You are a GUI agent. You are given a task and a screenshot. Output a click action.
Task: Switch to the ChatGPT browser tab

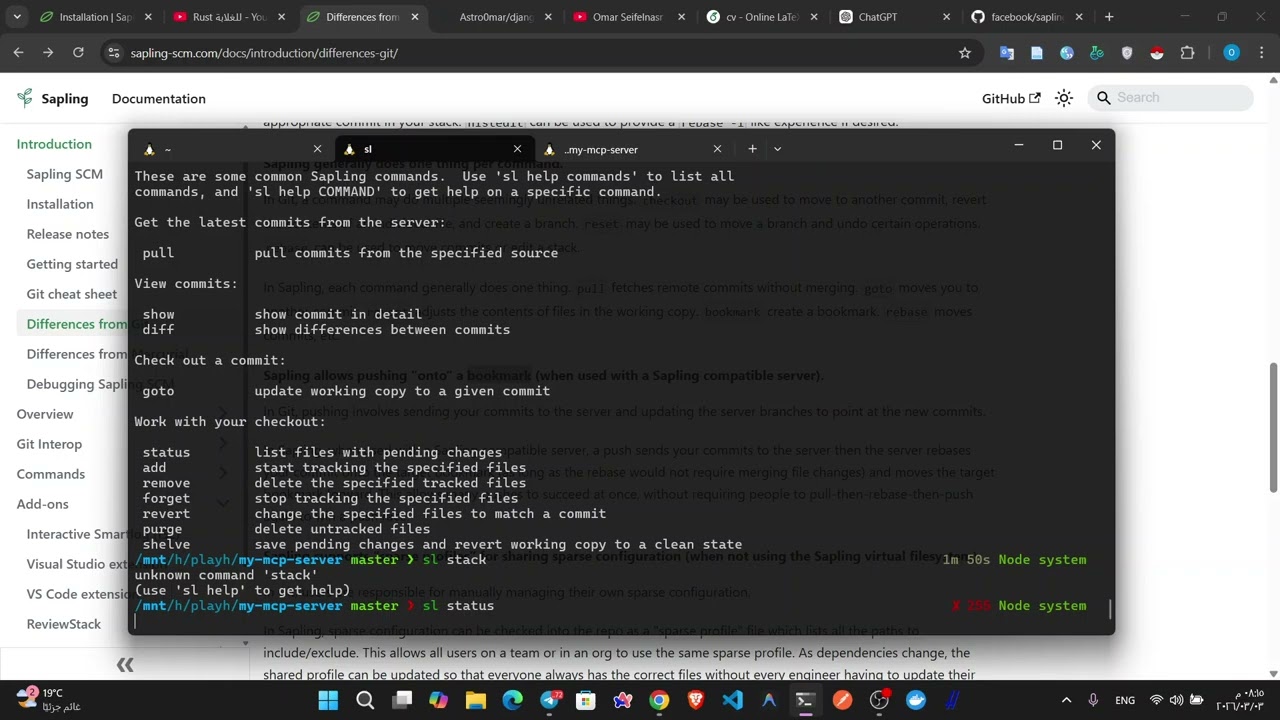click(x=895, y=17)
